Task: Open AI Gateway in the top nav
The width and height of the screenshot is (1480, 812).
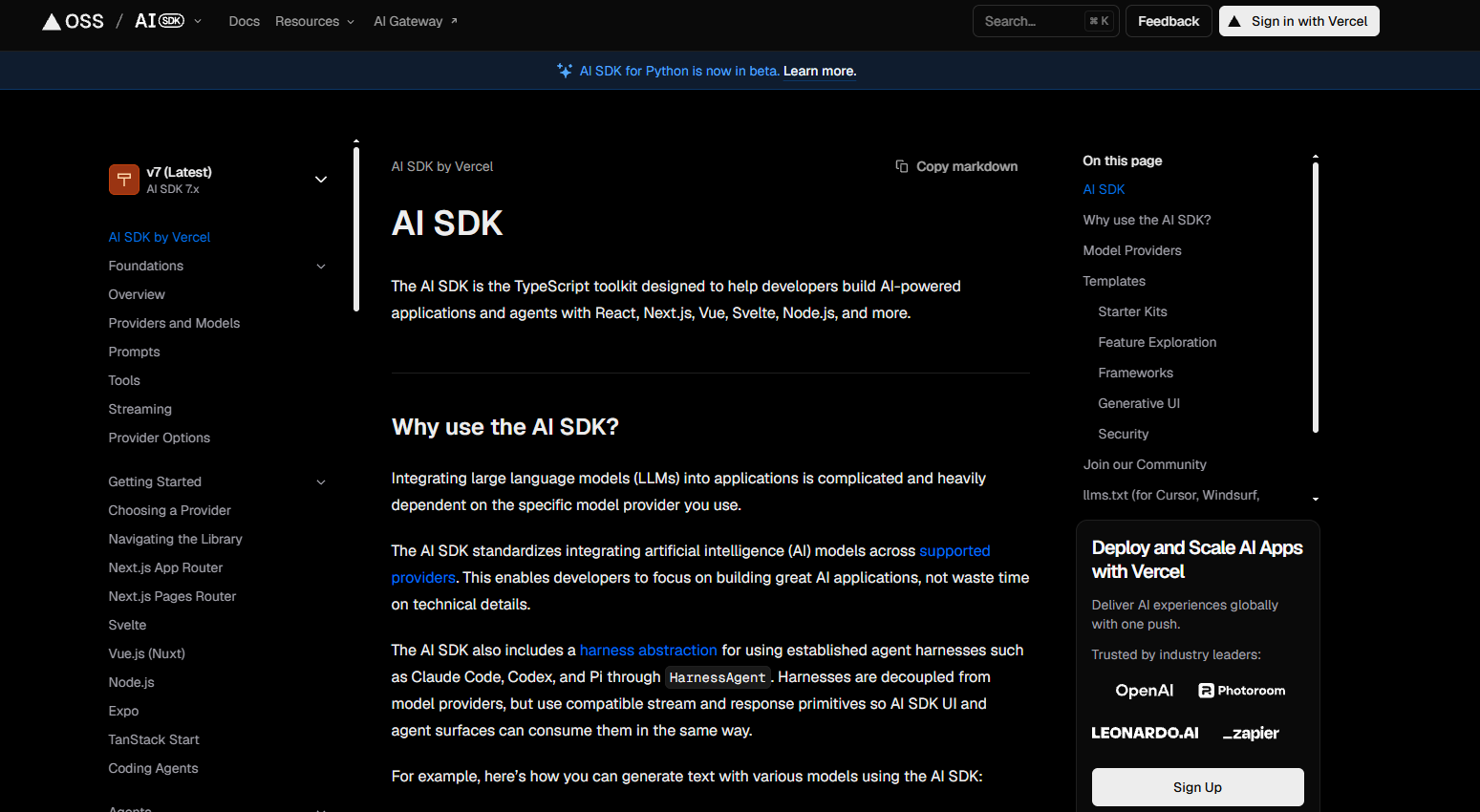Action: point(416,21)
